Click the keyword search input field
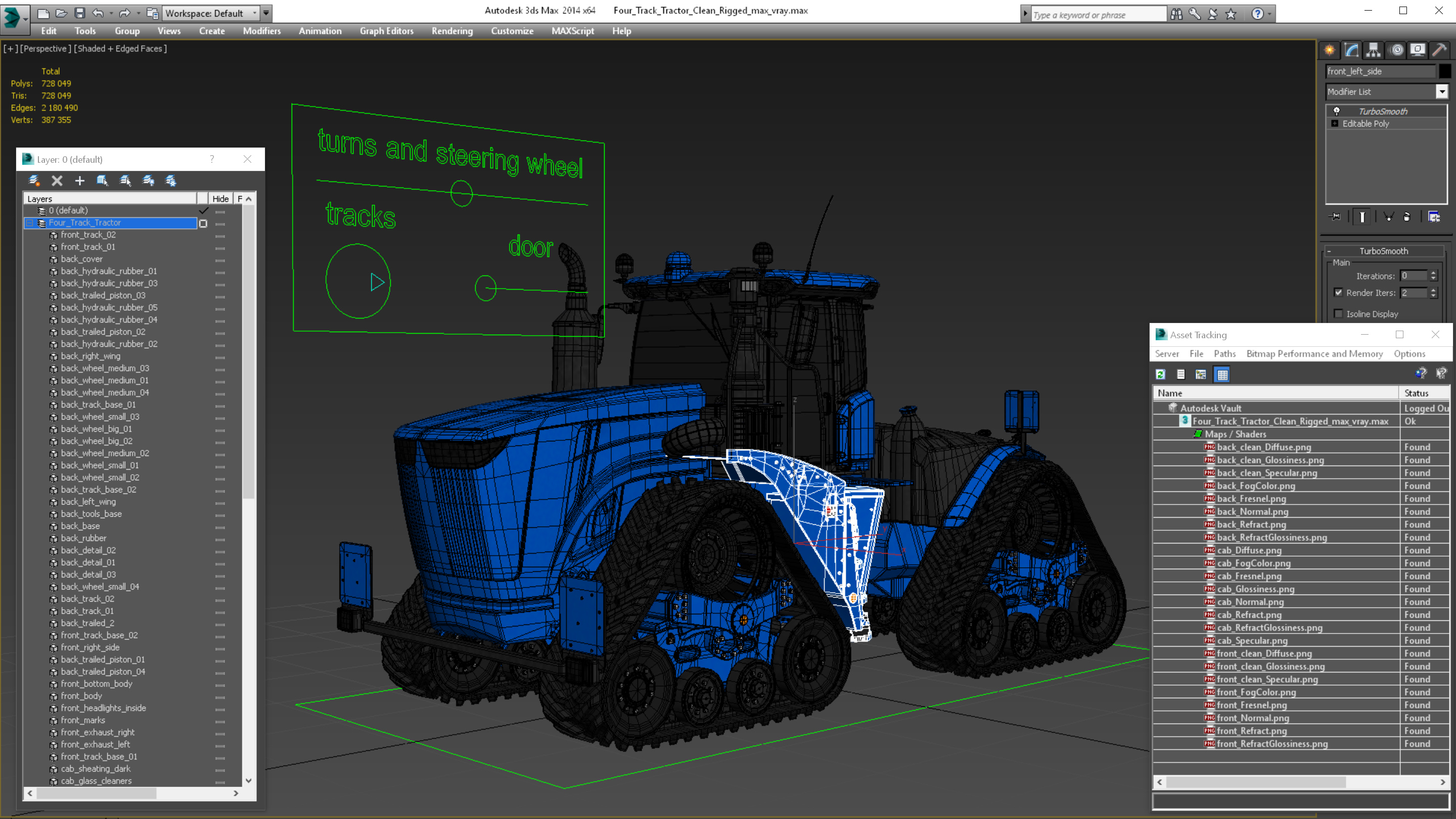Image resolution: width=1456 pixels, height=819 pixels. tap(1097, 15)
